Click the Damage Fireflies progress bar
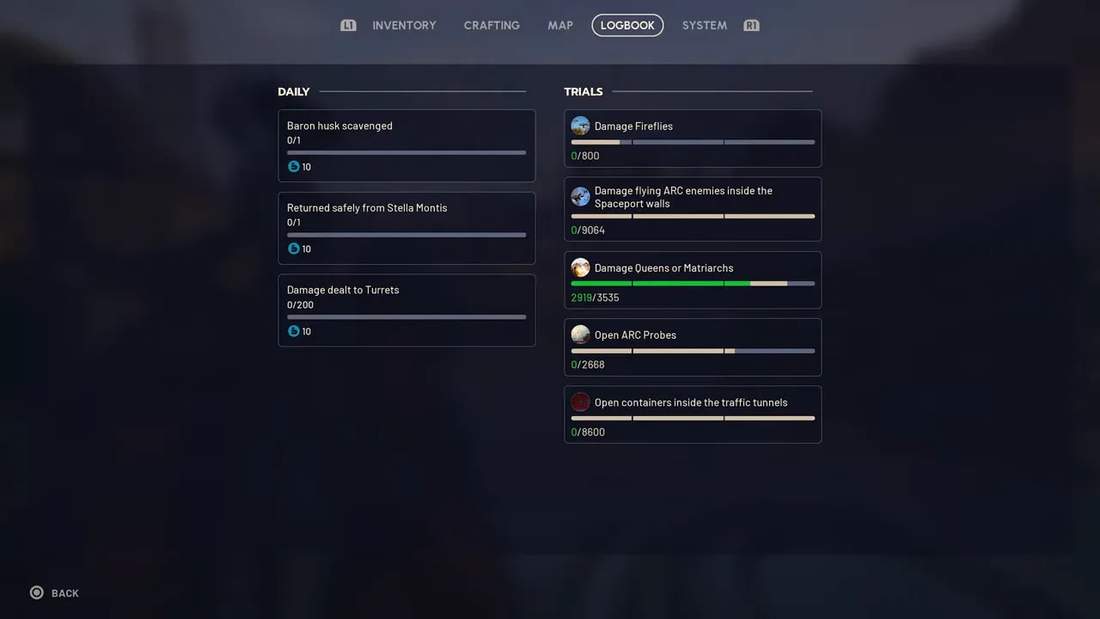 coord(693,142)
